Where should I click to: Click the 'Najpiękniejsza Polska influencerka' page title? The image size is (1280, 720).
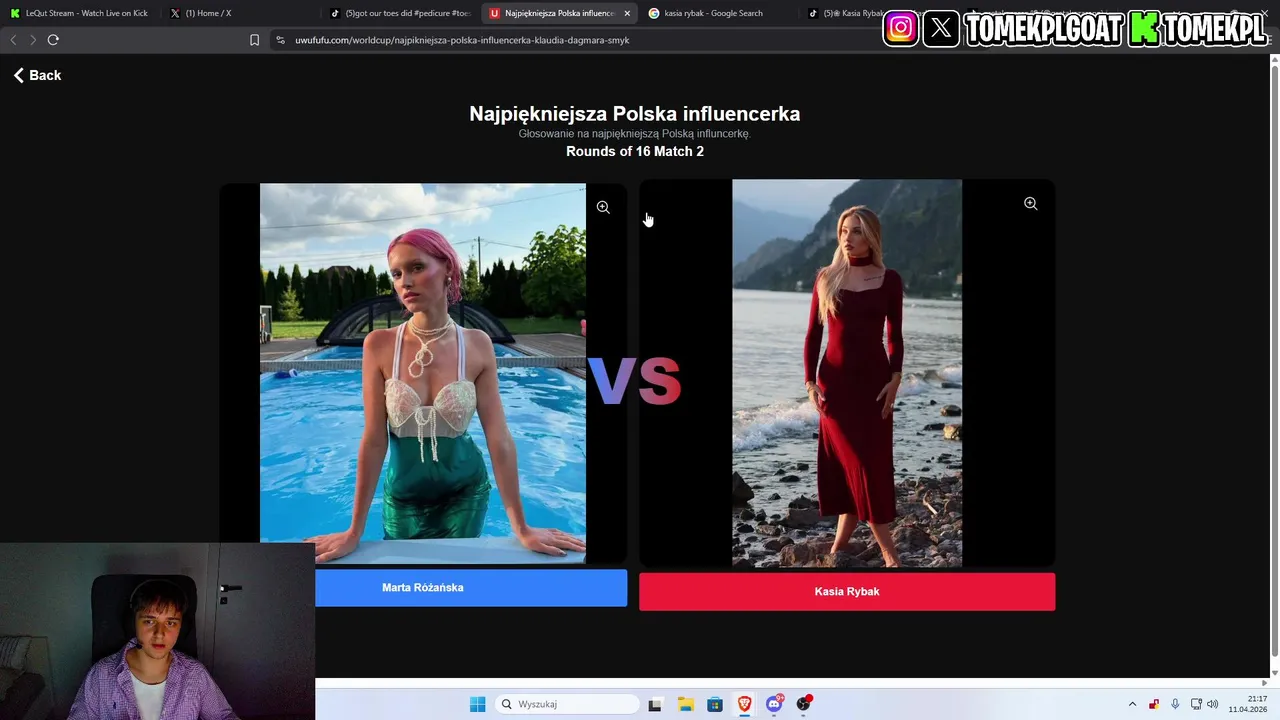(635, 114)
